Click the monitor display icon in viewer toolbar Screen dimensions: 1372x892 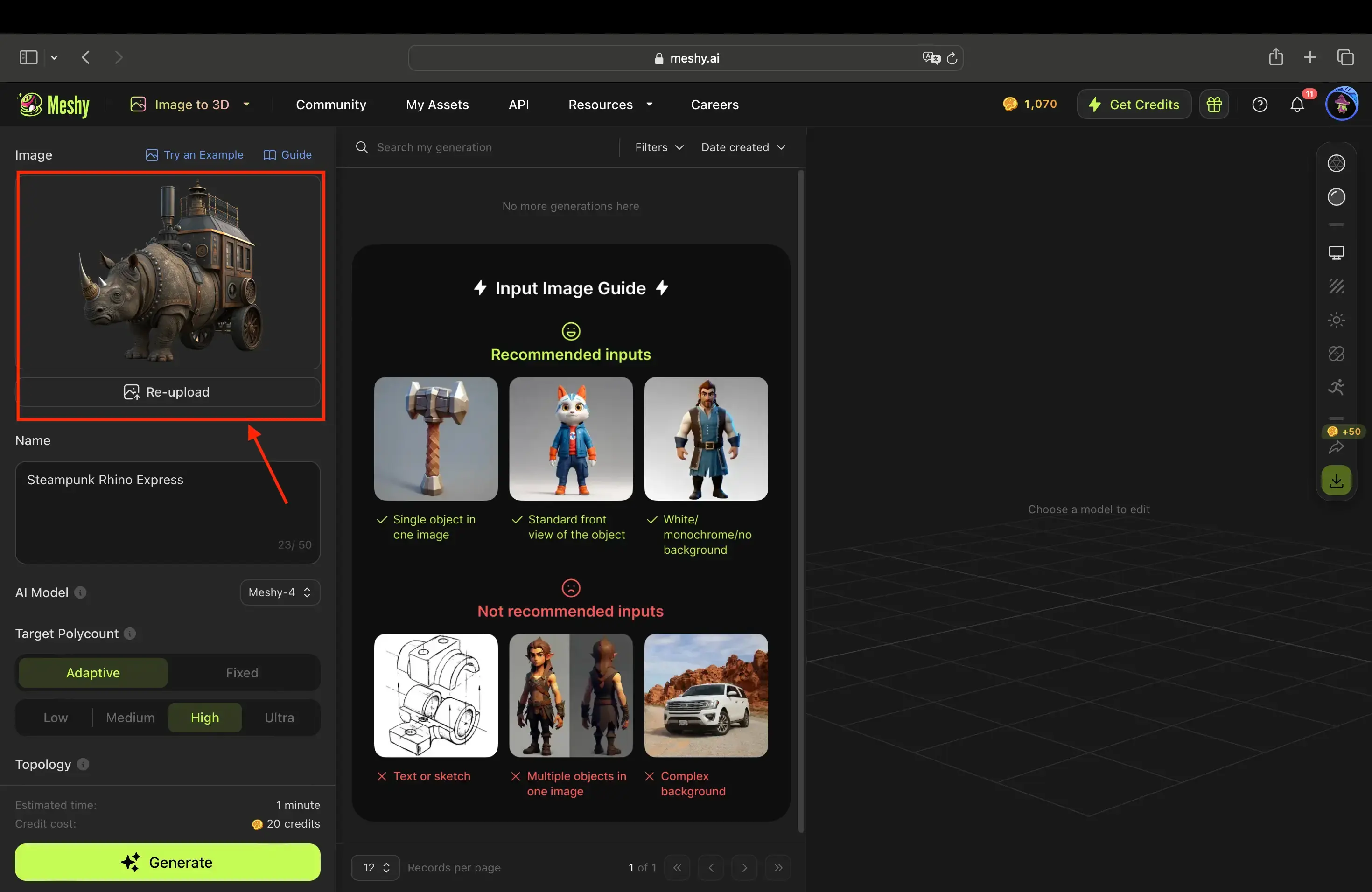1336,253
